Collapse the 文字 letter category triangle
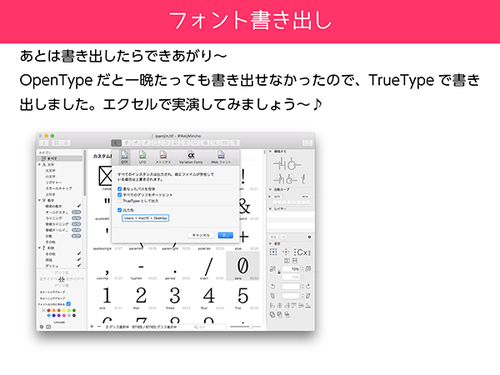 click(x=40, y=164)
